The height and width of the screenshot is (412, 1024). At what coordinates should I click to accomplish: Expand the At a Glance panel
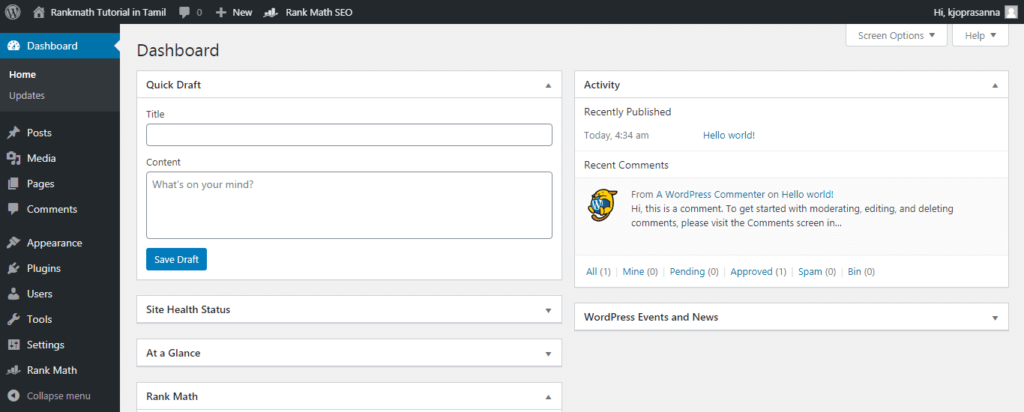click(x=548, y=353)
